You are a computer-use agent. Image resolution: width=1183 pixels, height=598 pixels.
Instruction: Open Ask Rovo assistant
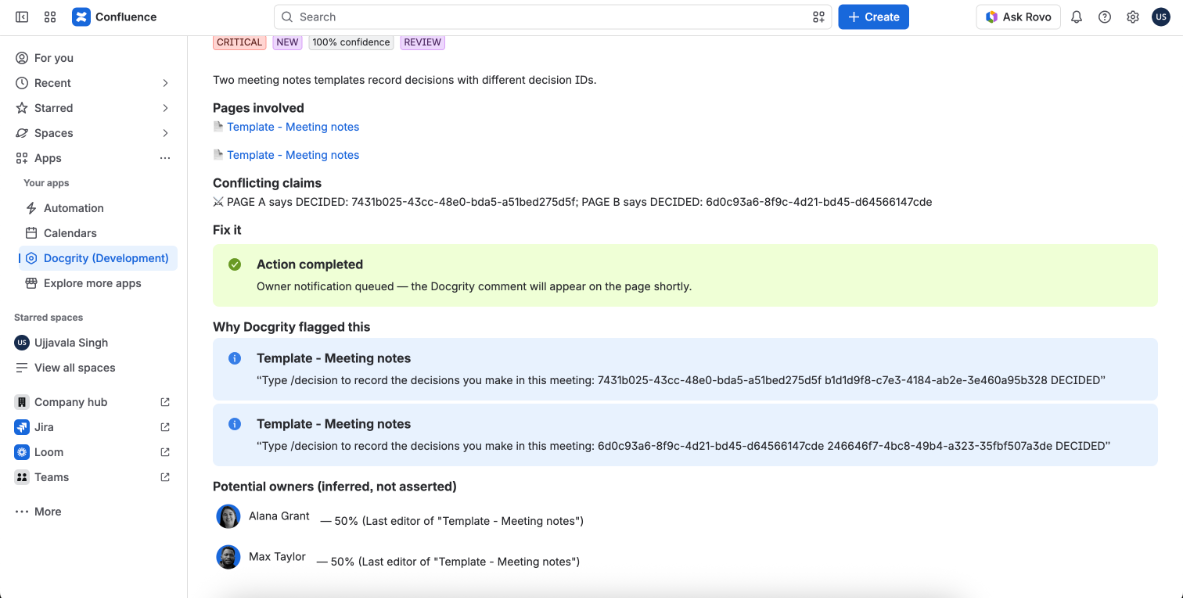click(1018, 17)
